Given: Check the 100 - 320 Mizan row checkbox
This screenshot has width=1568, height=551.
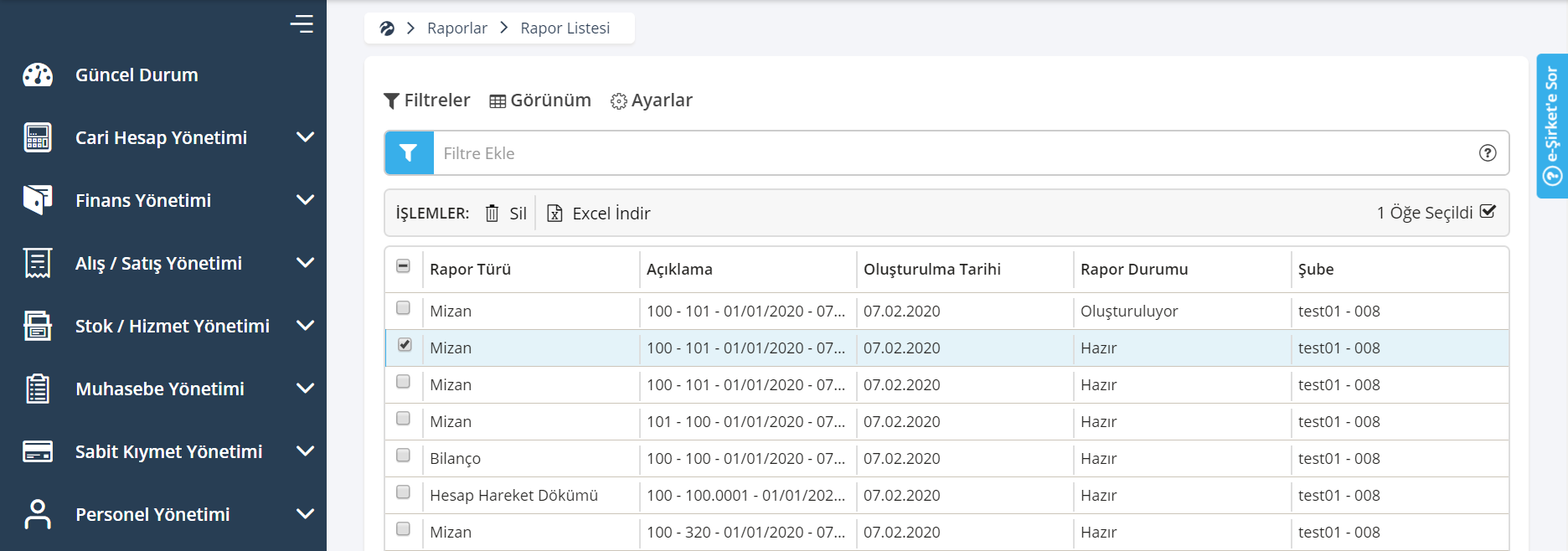Looking at the screenshot, I should coord(403,529).
